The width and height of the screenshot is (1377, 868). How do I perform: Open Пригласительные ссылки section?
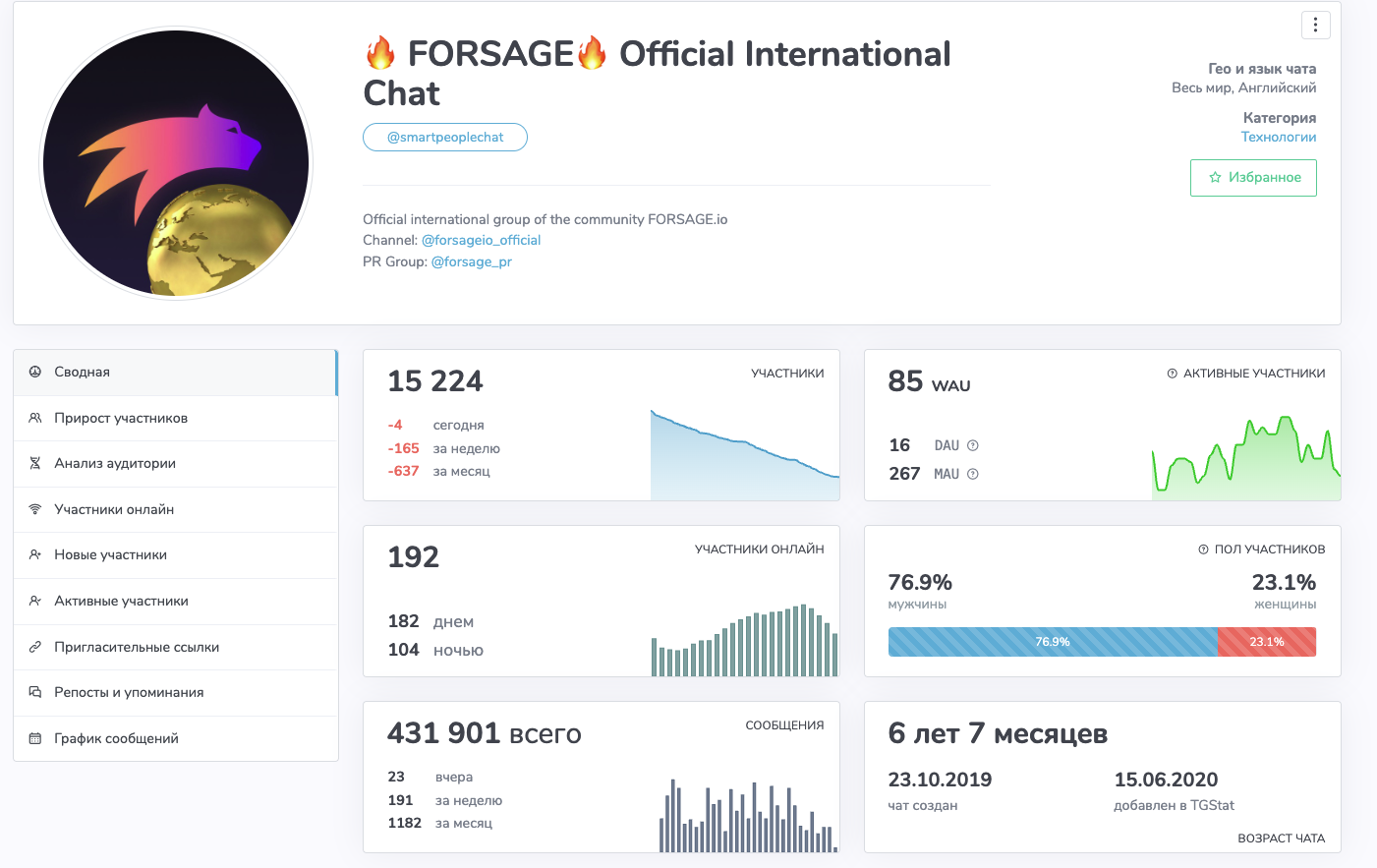(x=176, y=647)
